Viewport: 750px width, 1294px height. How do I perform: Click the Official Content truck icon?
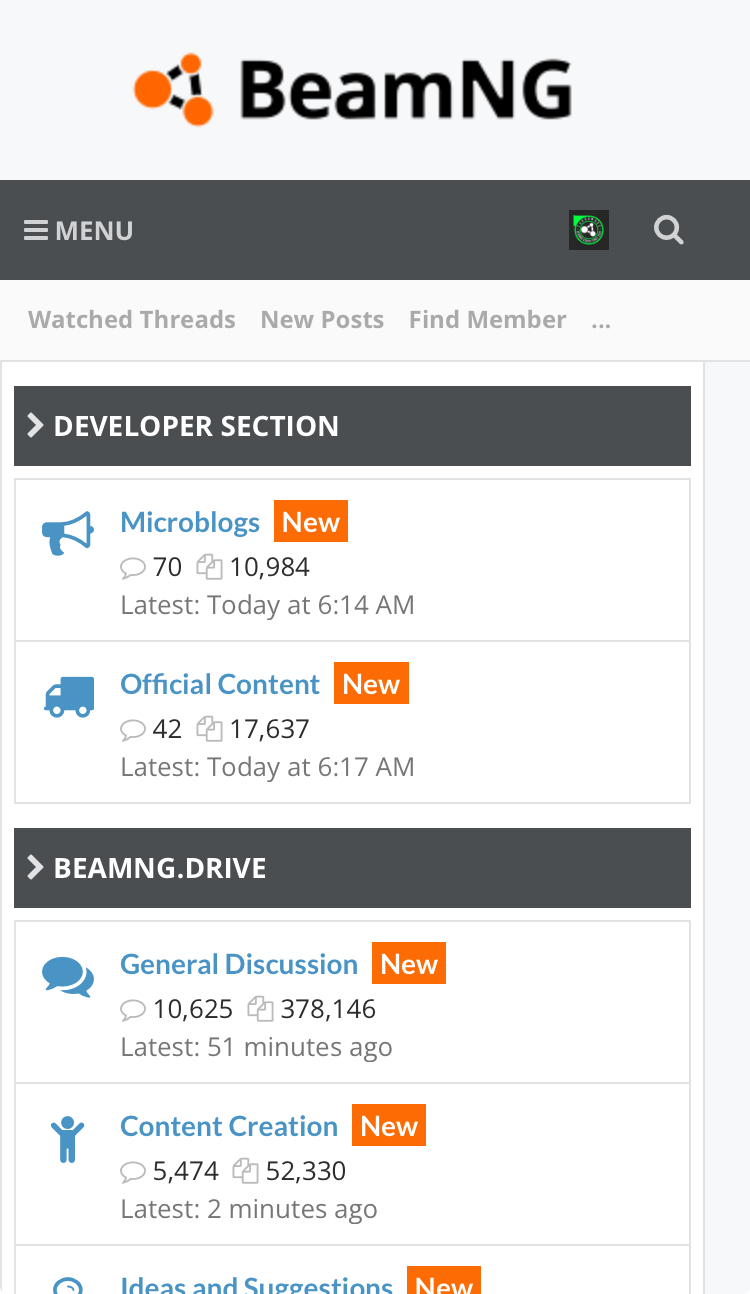tap(69, 696)
